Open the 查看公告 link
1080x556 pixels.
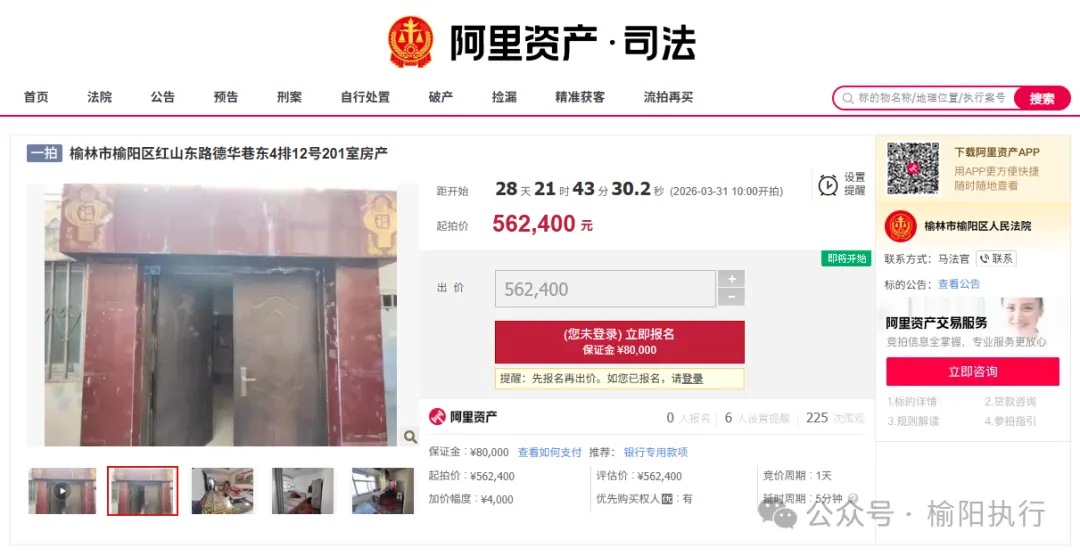pos(959,284)
